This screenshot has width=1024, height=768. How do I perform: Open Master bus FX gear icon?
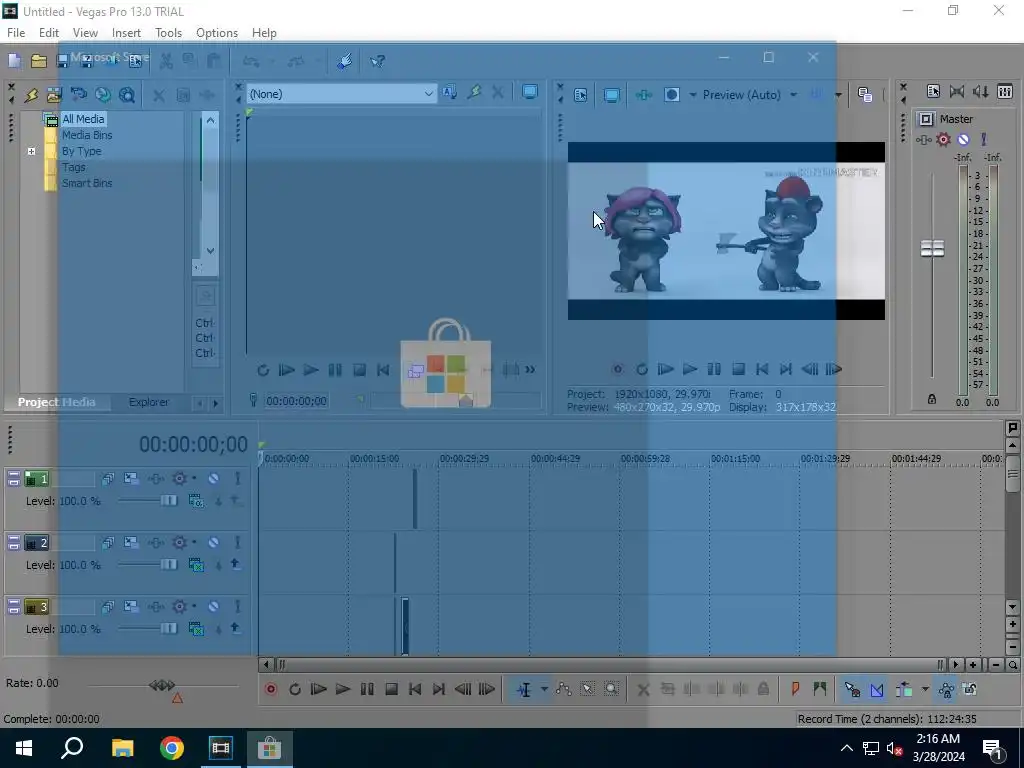pyautogui.click(x=943, y=139)
